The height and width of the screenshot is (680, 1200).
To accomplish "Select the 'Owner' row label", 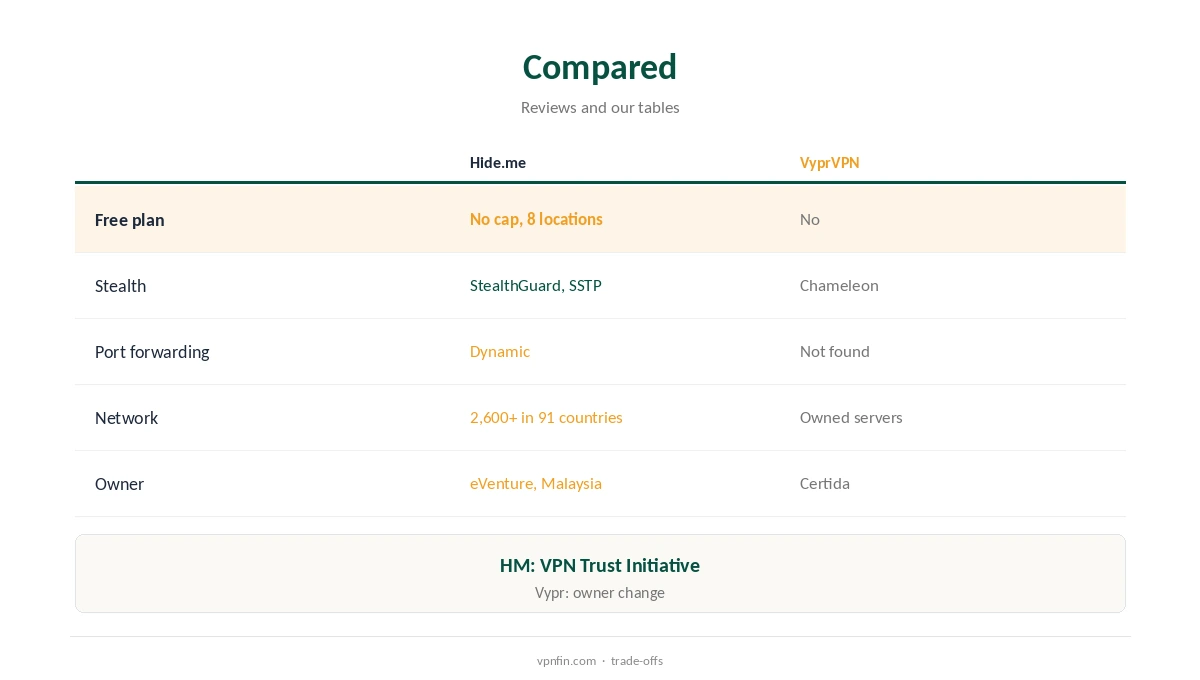I will pos(119,484).
